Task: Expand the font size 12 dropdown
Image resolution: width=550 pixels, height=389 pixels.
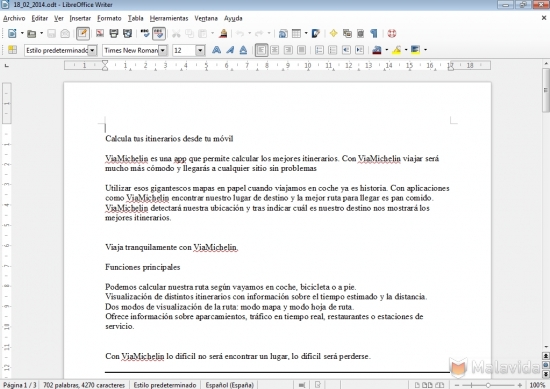Action: click(200, 51)
